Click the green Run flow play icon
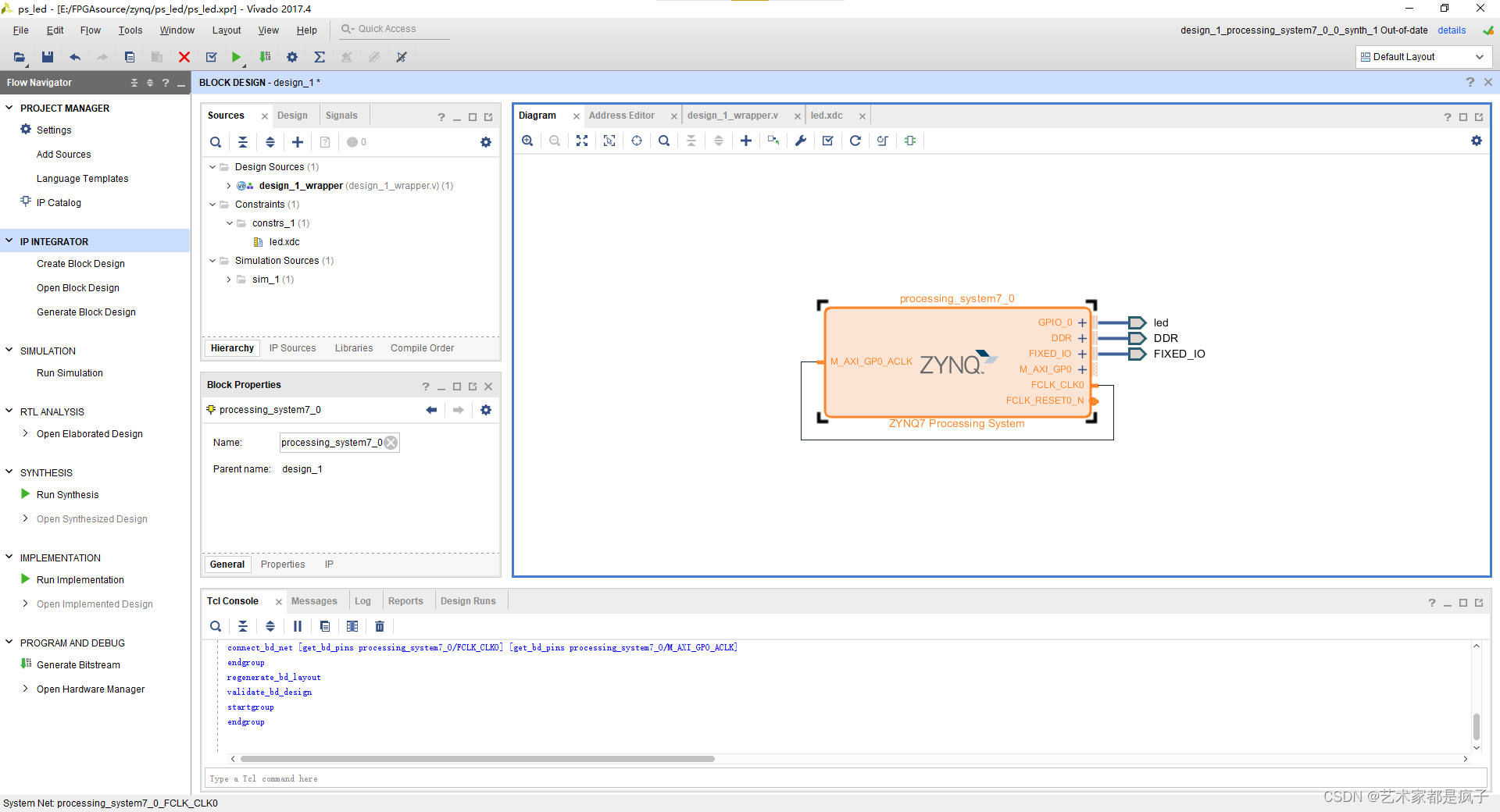 coord(237,57)
